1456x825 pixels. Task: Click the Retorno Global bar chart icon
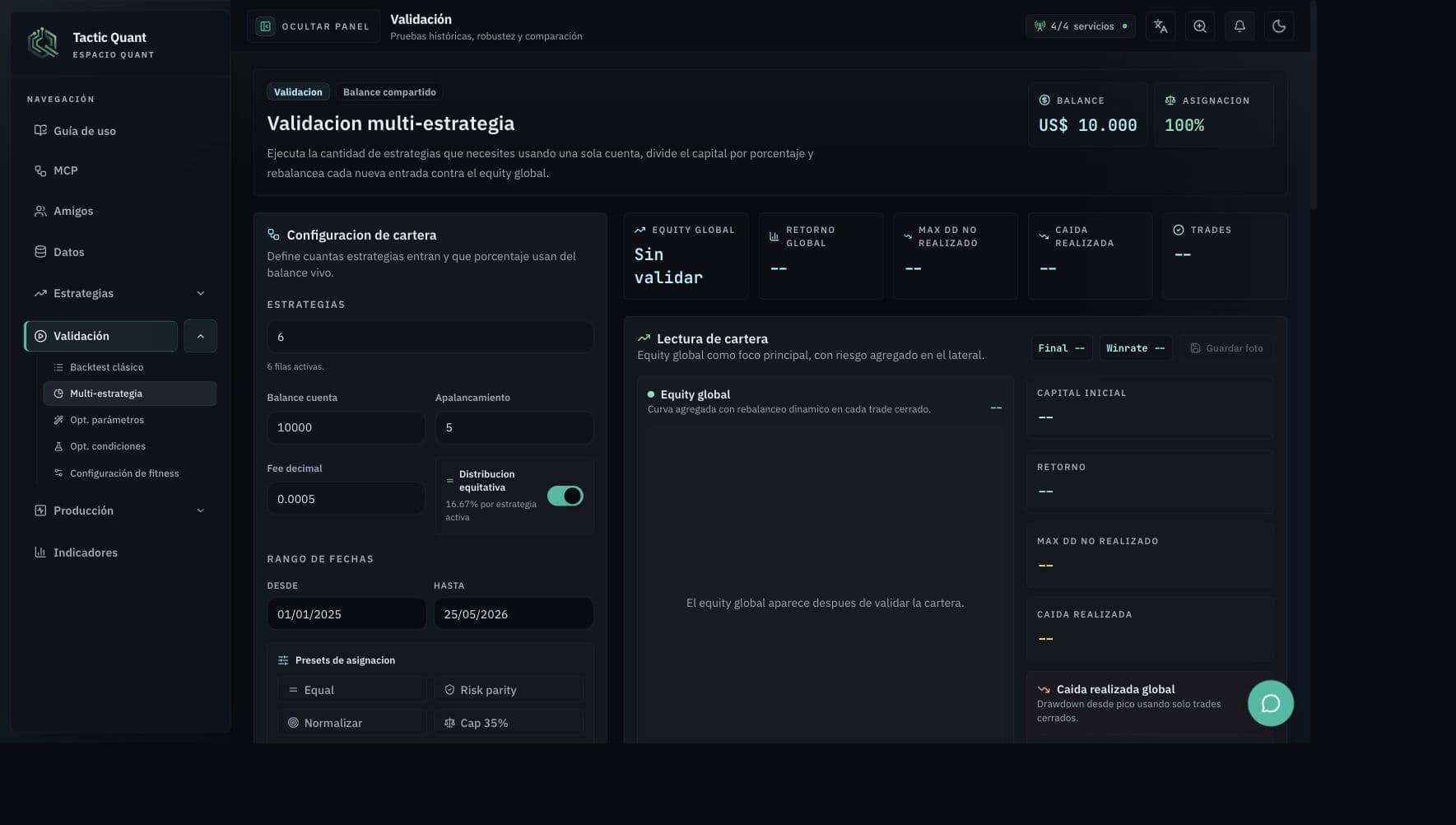coord(775,236)
